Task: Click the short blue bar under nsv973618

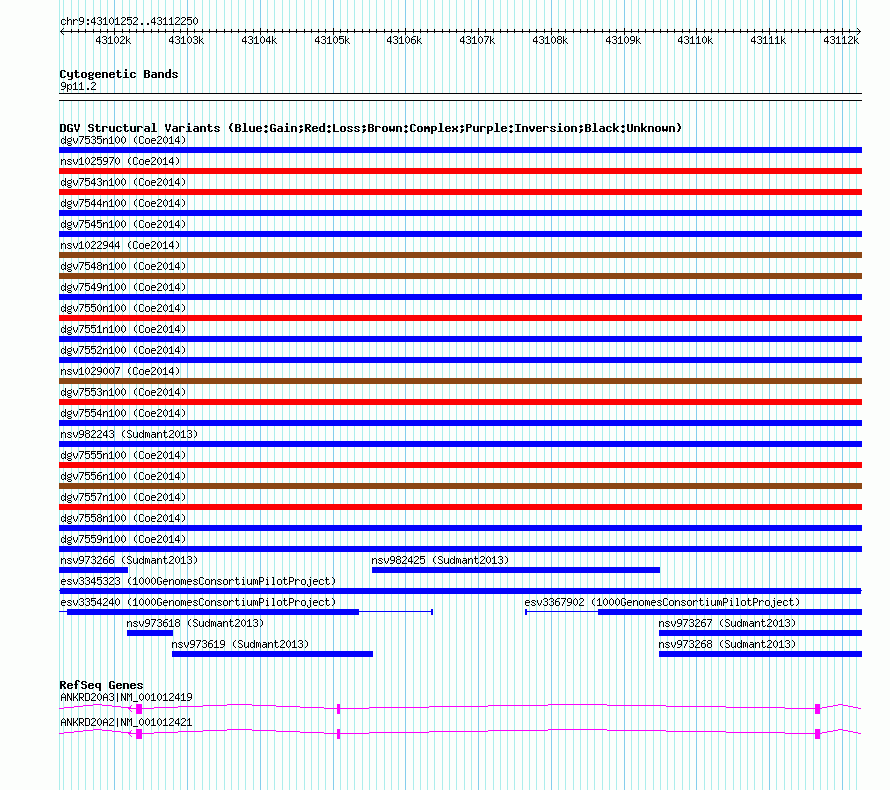Action: tap(150, 633)
